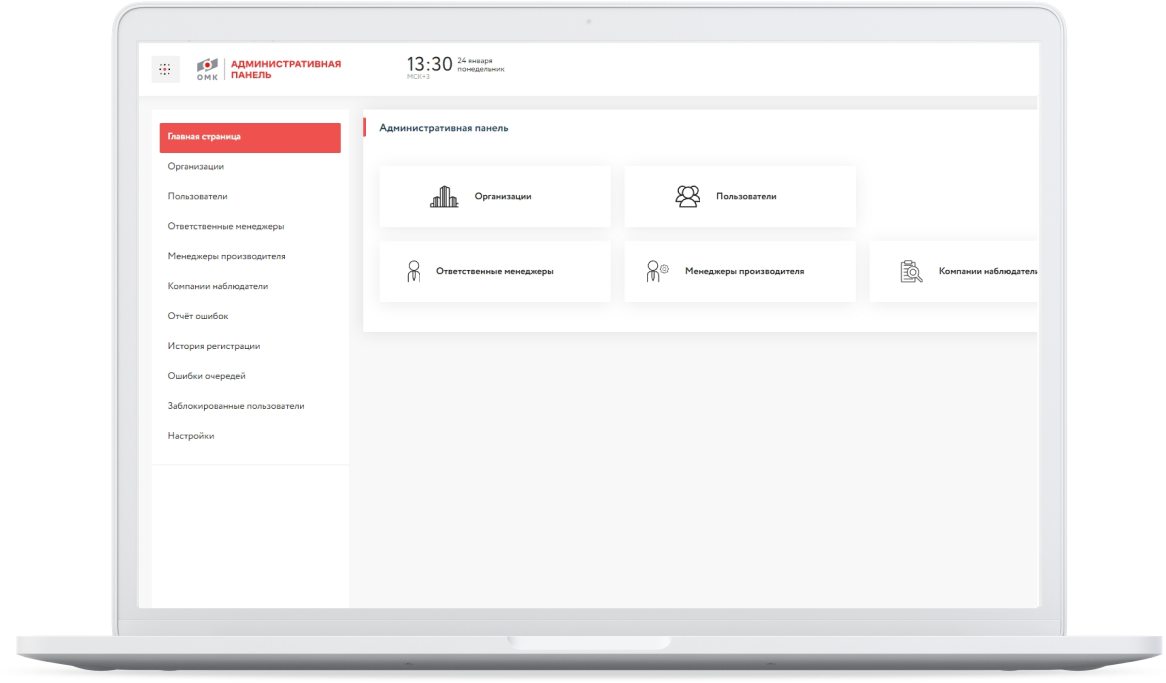
Task: Open Отчёт ошибок in sidebar
Action: [x=198, y=316]
